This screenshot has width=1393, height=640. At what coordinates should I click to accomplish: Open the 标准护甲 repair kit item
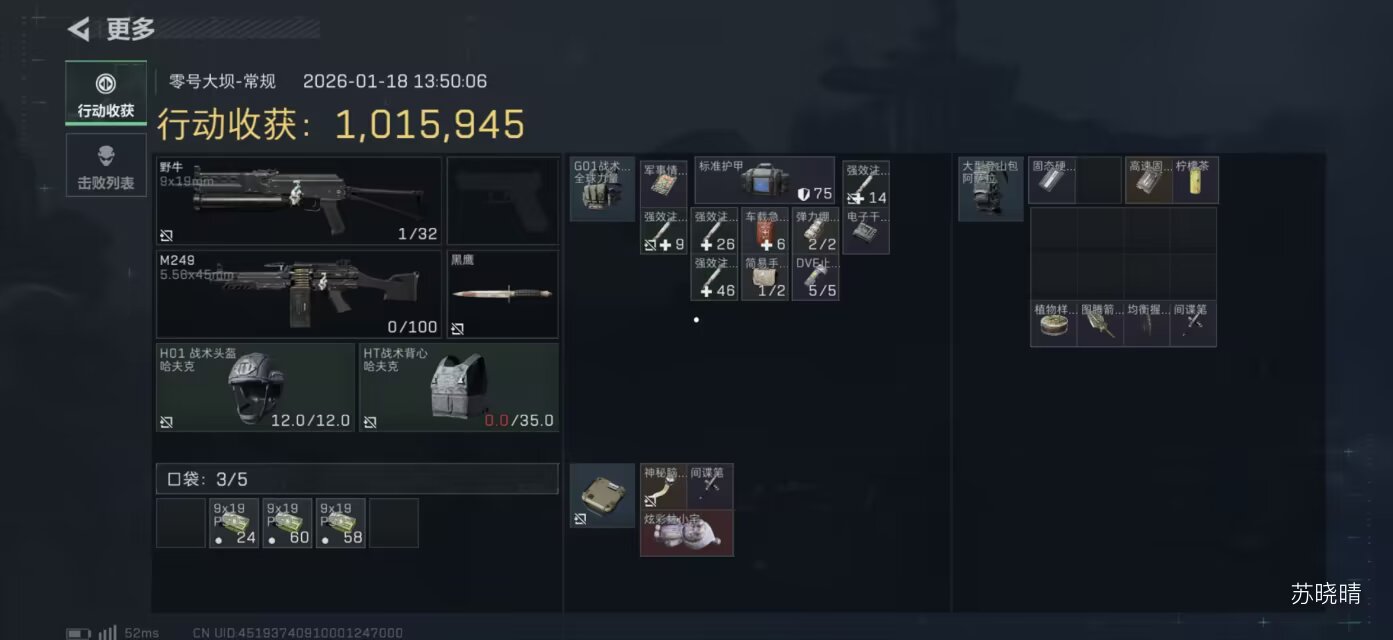(x=765, y=180)
